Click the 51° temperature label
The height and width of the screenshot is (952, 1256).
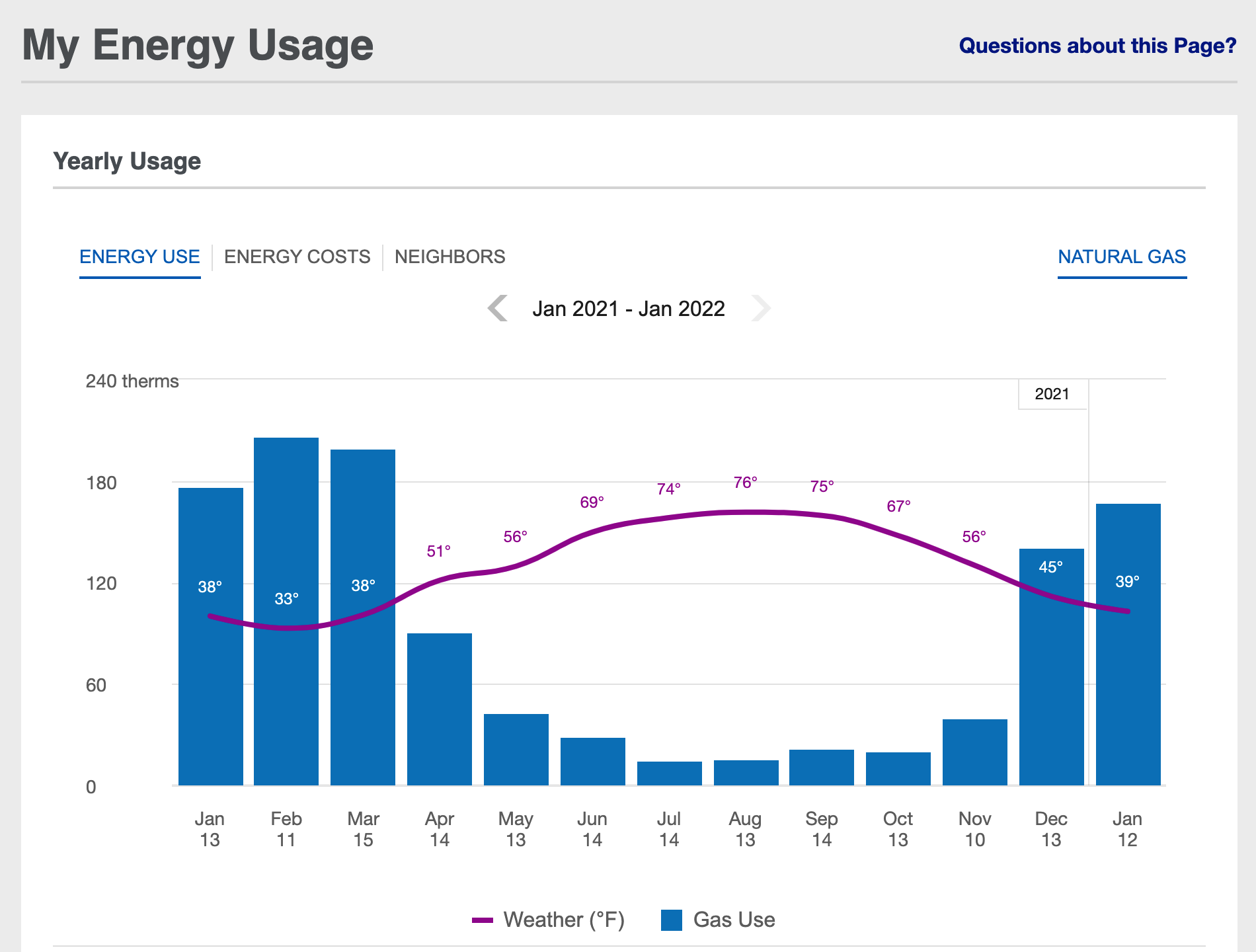pos(438,551)
